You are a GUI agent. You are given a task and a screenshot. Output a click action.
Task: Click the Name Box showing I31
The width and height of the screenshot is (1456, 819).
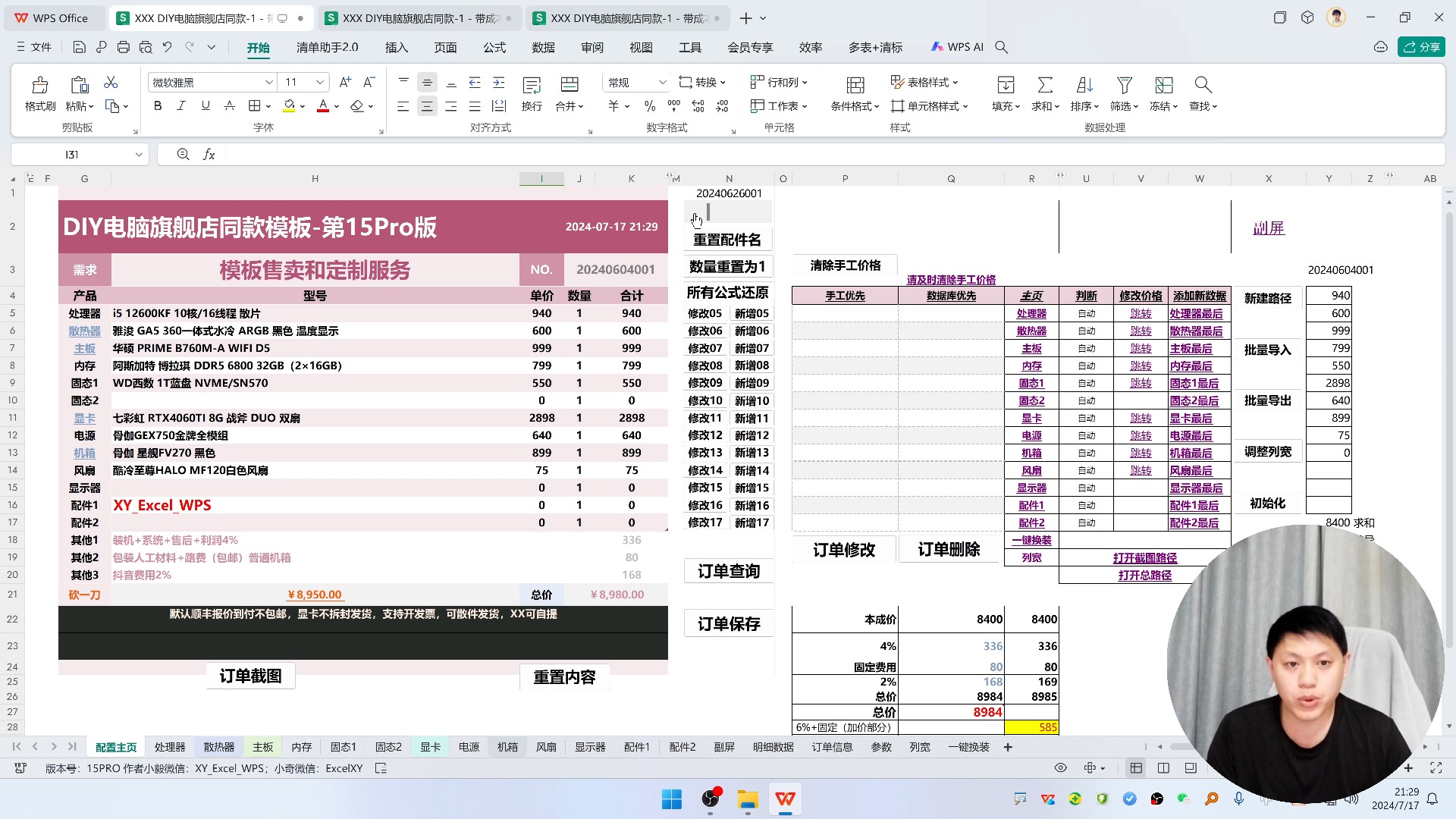coord(71,155)
